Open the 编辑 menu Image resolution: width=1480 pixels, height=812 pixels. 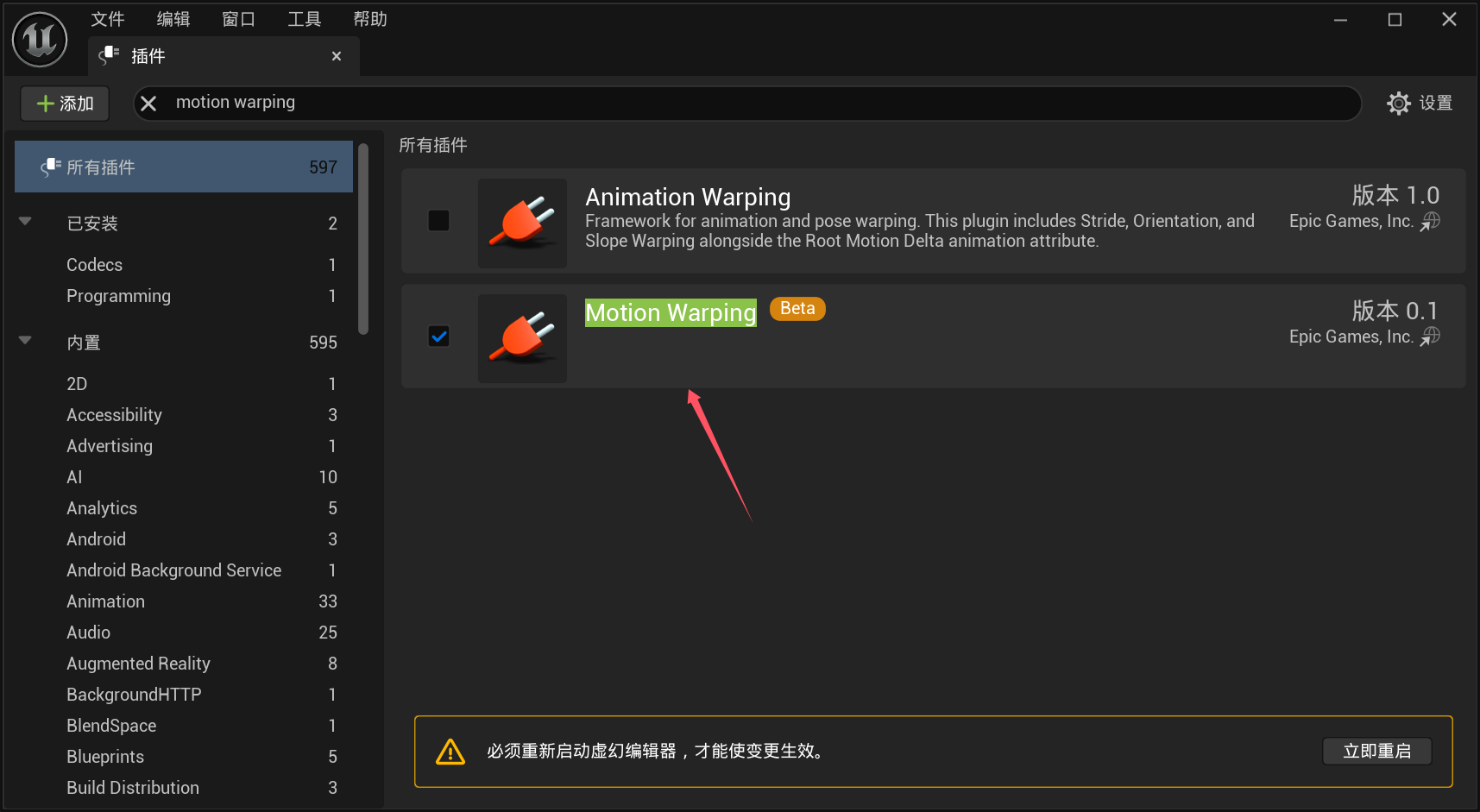[x=173, y=19]
